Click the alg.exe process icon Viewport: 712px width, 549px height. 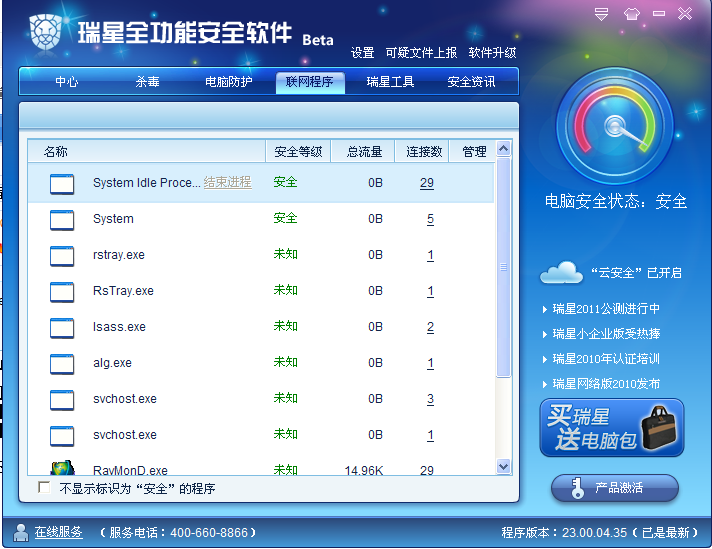pyautogui.click(x=62, y=364)
